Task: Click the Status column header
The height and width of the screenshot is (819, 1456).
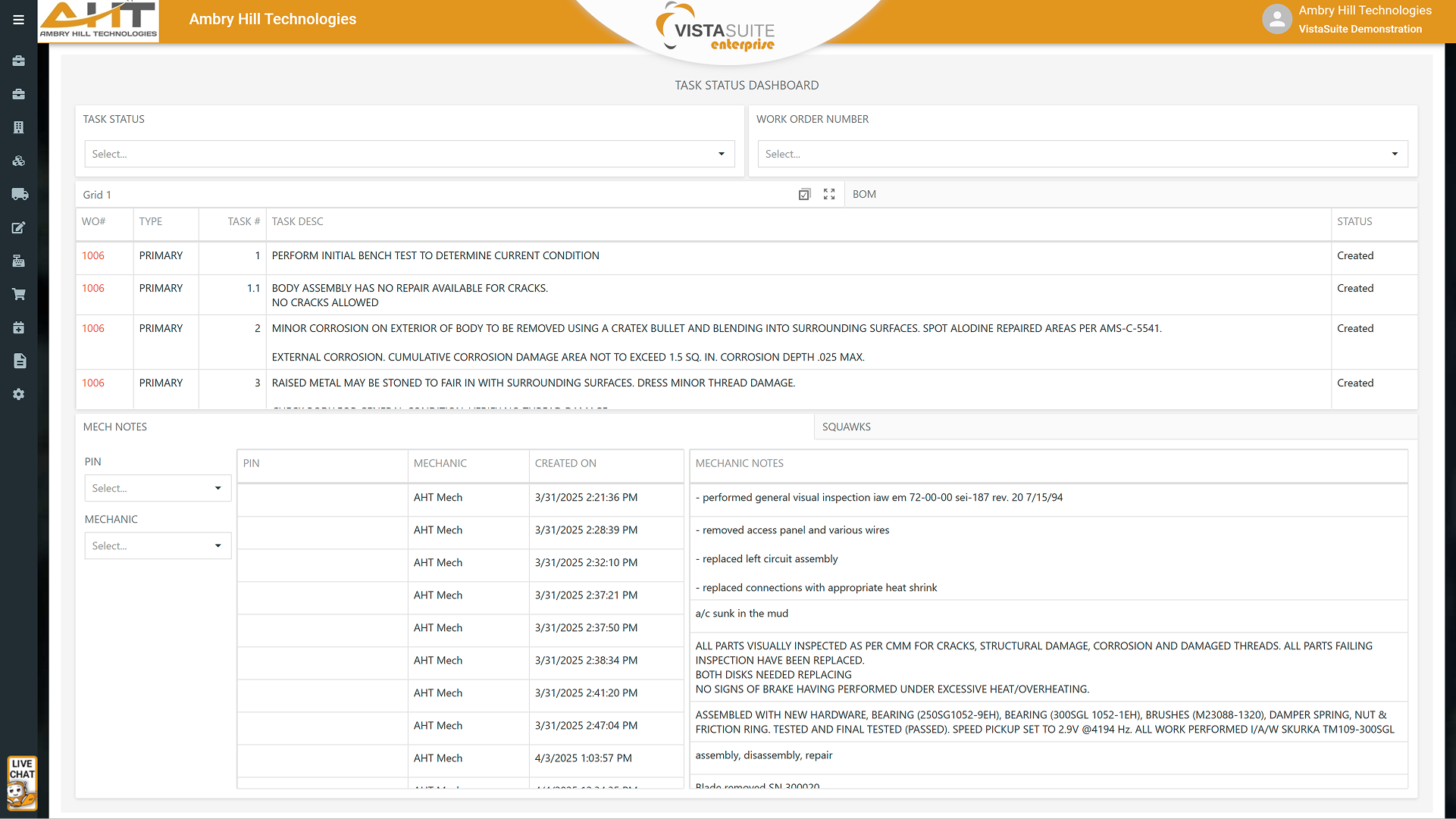Action: pyautogui.click(x=1354, y=221)
